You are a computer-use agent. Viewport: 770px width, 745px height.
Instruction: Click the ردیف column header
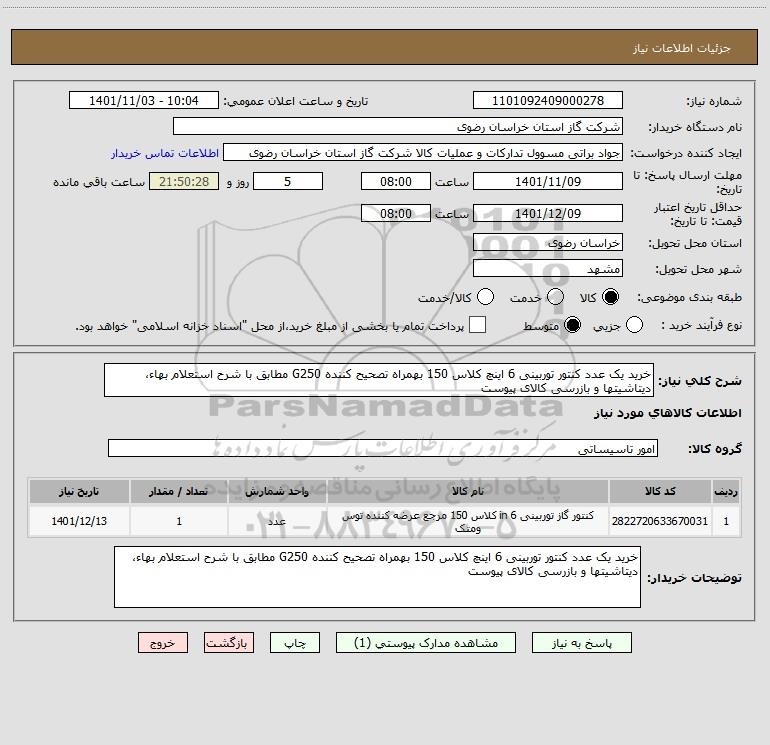click(726, 491)
